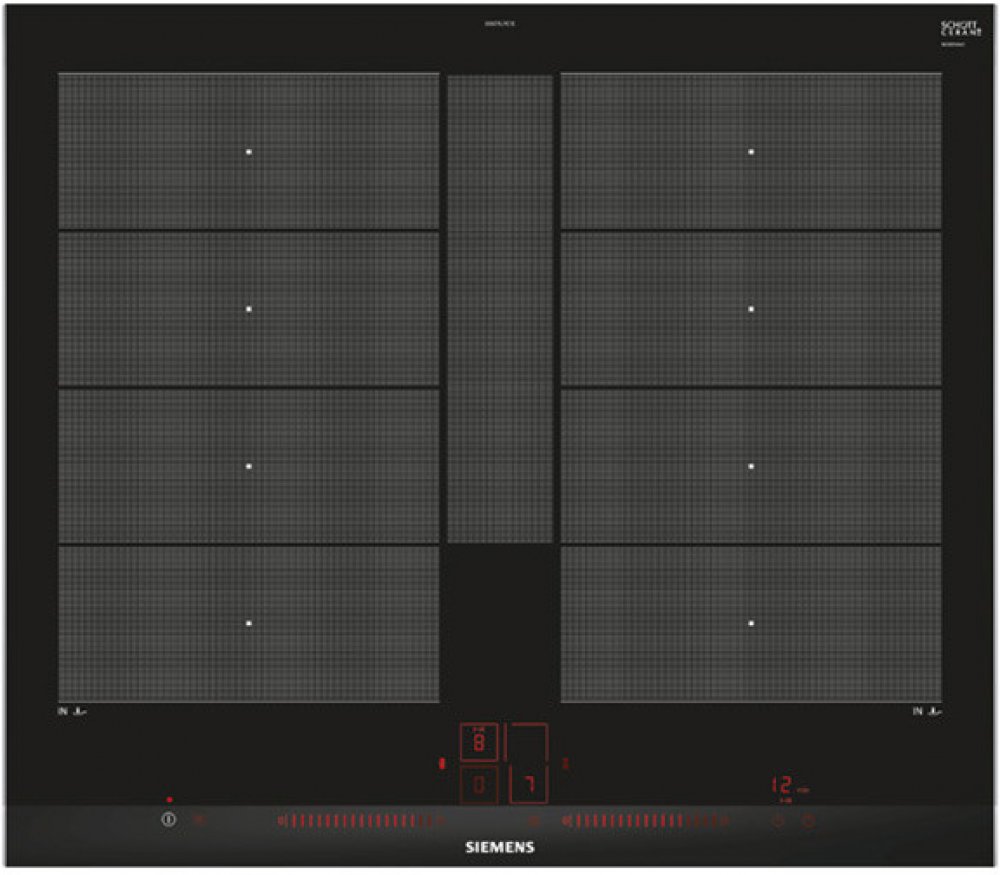Click the SIEMENS brand logo
The image size is (1000, 875).
pos(500,847)
